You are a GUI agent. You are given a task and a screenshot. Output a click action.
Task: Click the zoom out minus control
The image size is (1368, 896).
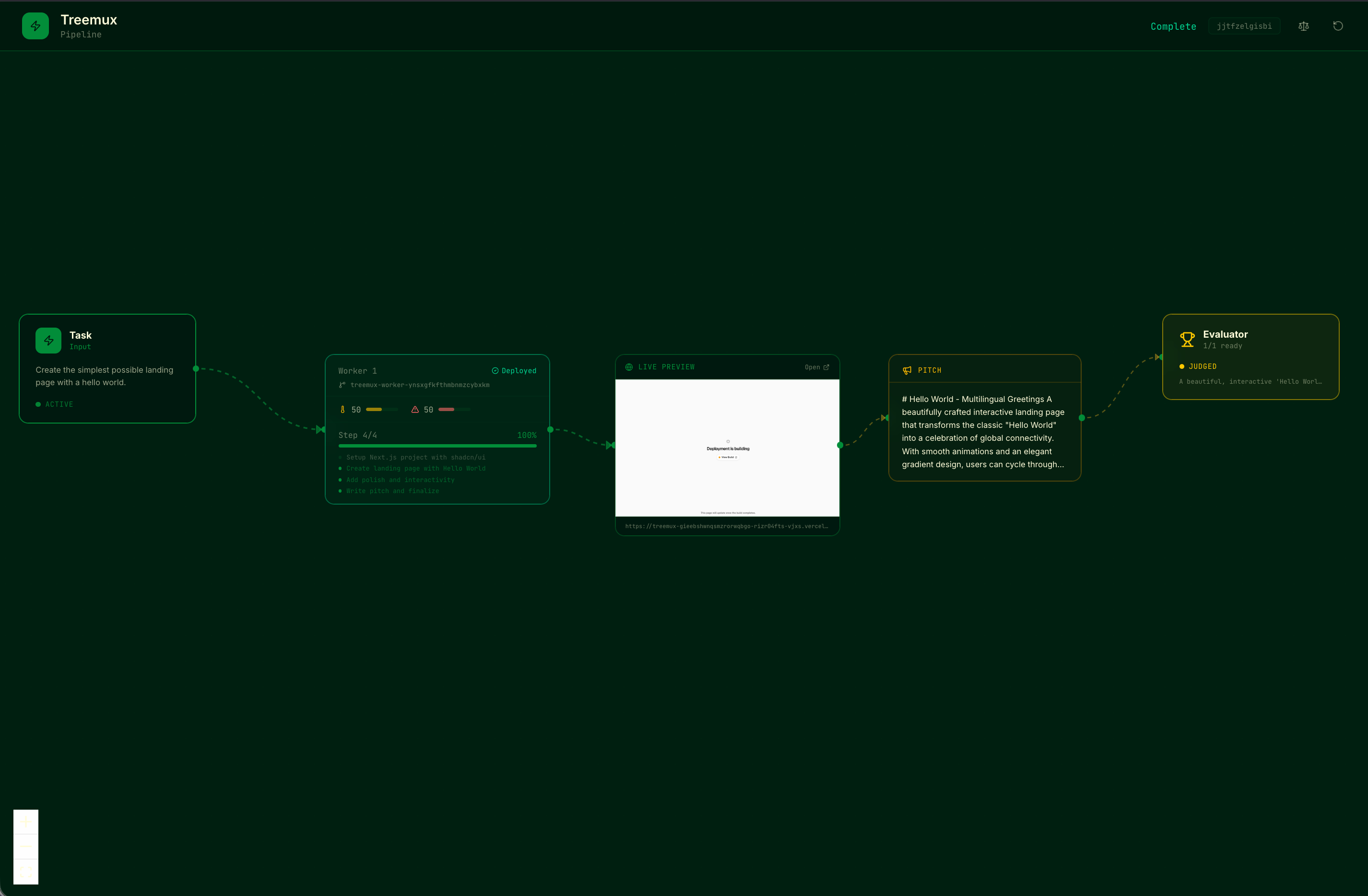point(26,847)
